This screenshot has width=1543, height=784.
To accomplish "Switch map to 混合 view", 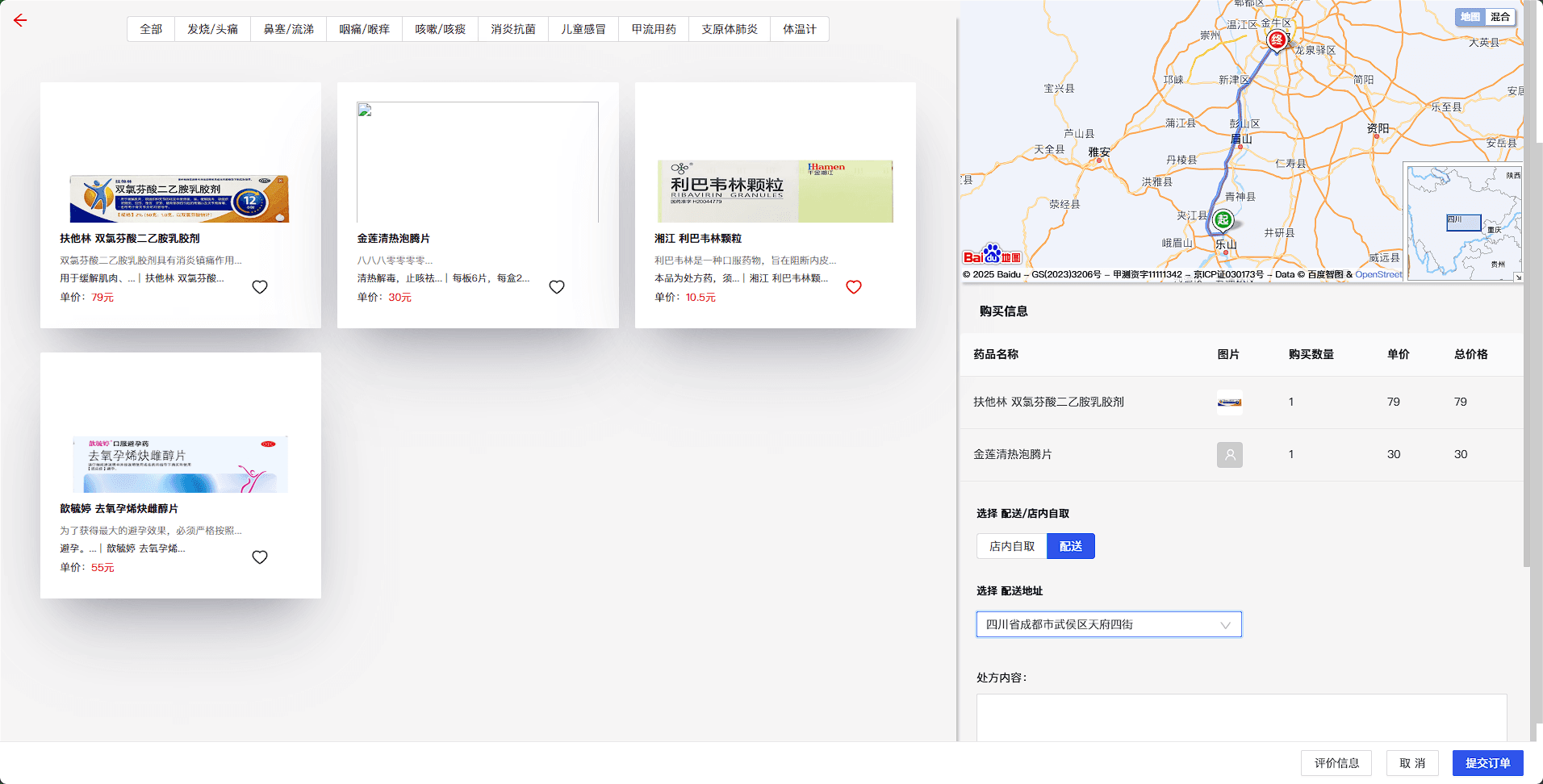I will tap(1500, 17).
